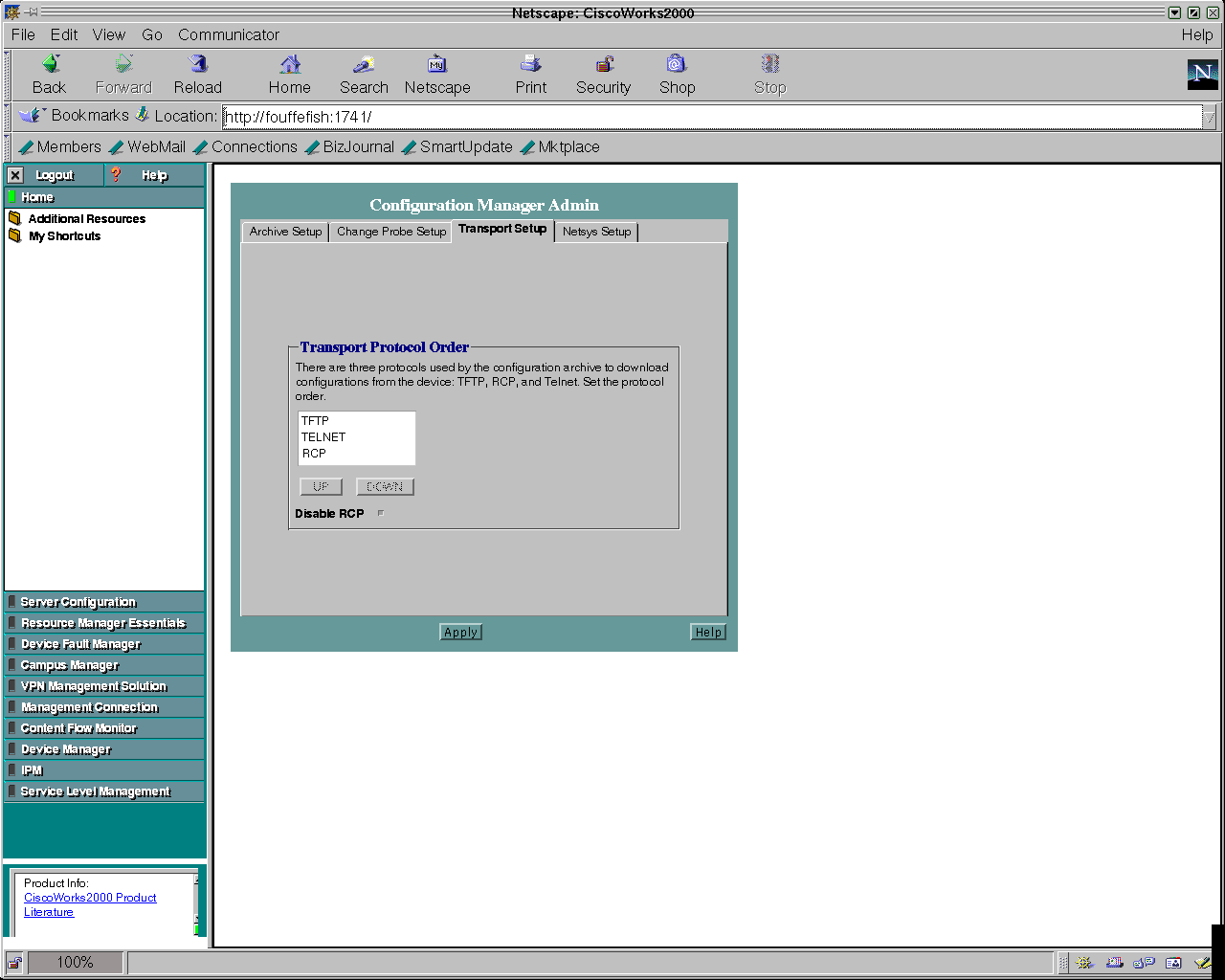
Task: Open the Newsgroups chat icon in status bar
Action: tap(1144, 963)
